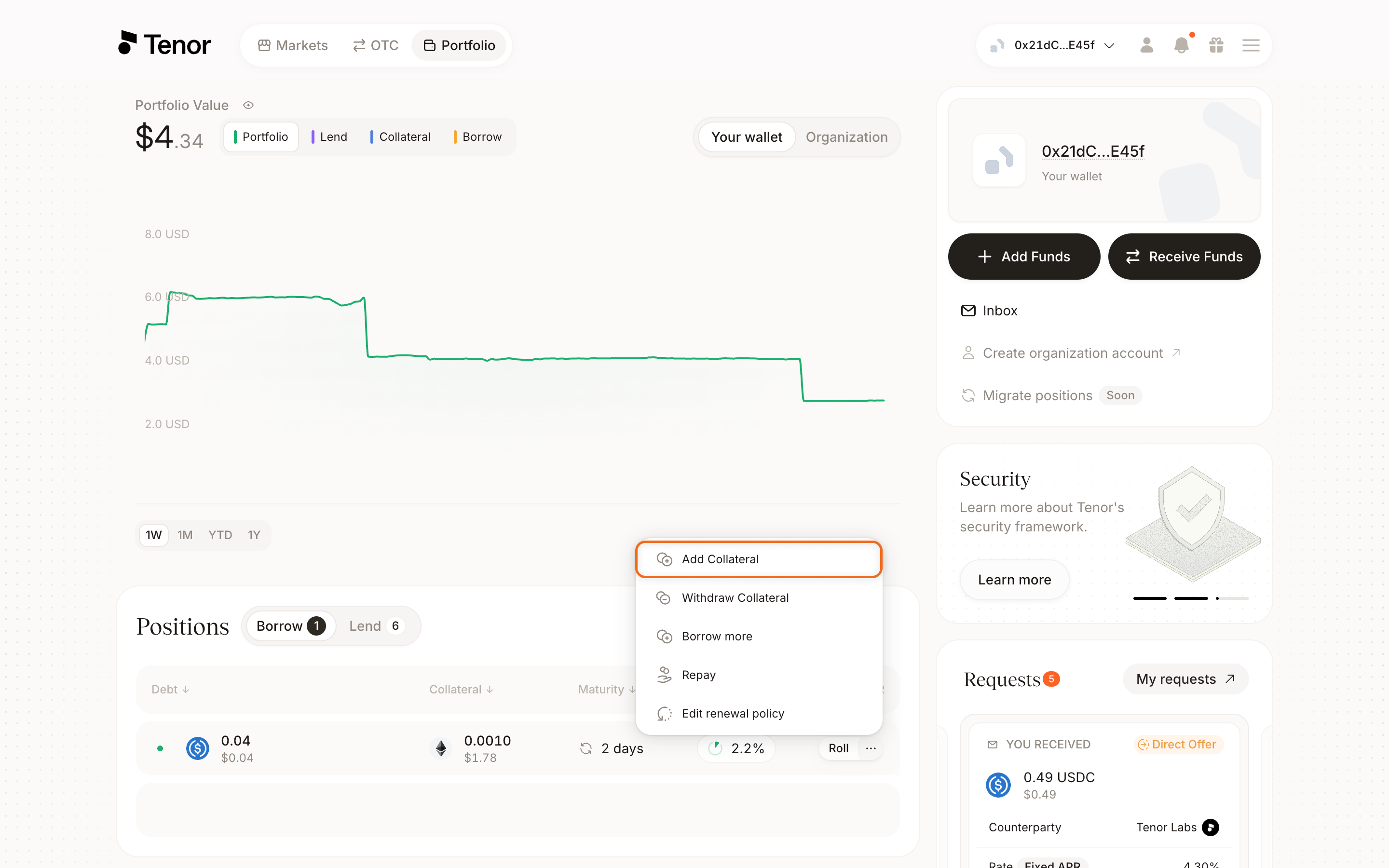Click the Inbox envelope icon
1389x868 pixels.
pyautogui.click(x=968, y=311)
